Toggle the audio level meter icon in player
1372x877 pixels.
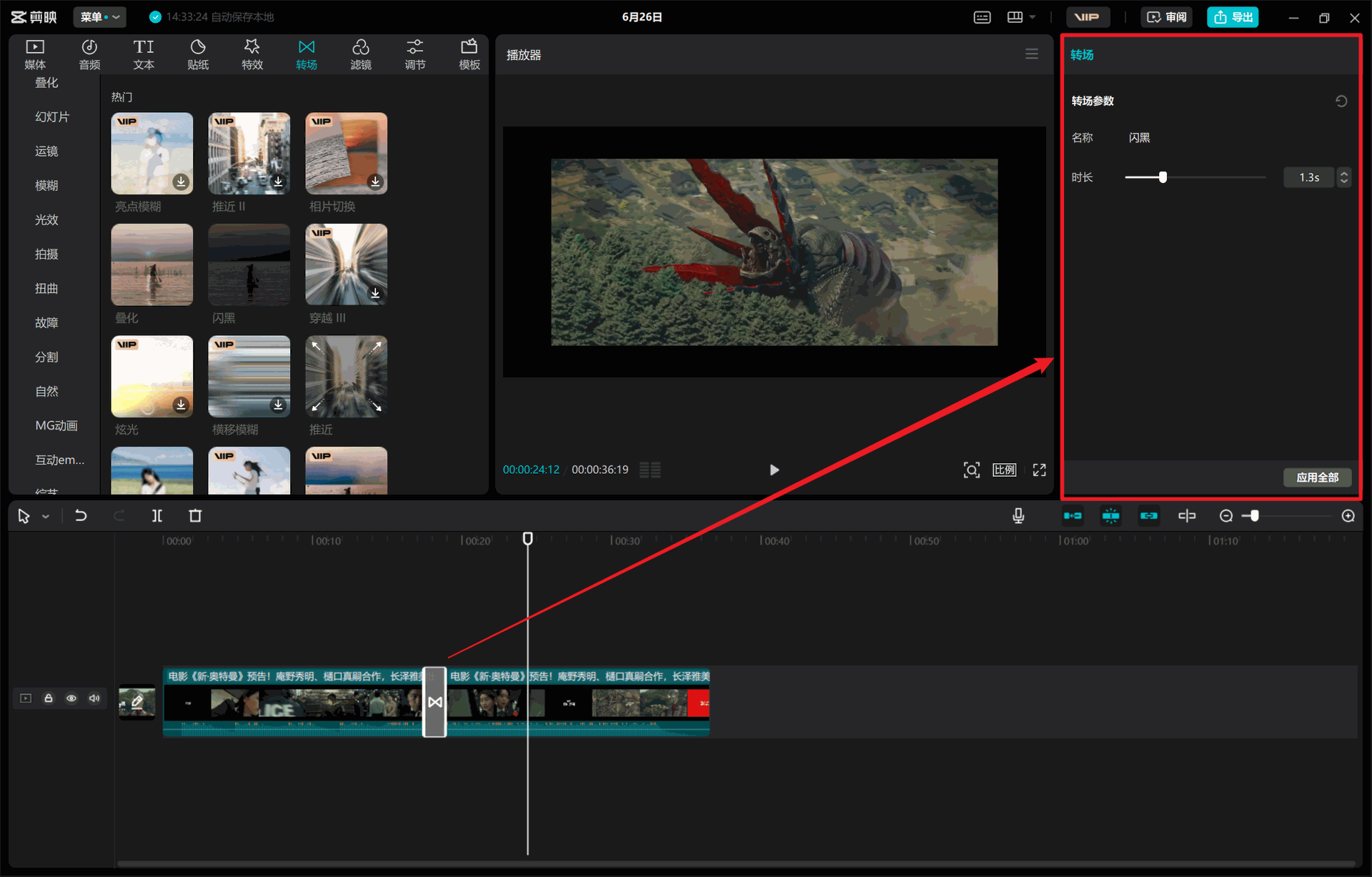point(650,470)
